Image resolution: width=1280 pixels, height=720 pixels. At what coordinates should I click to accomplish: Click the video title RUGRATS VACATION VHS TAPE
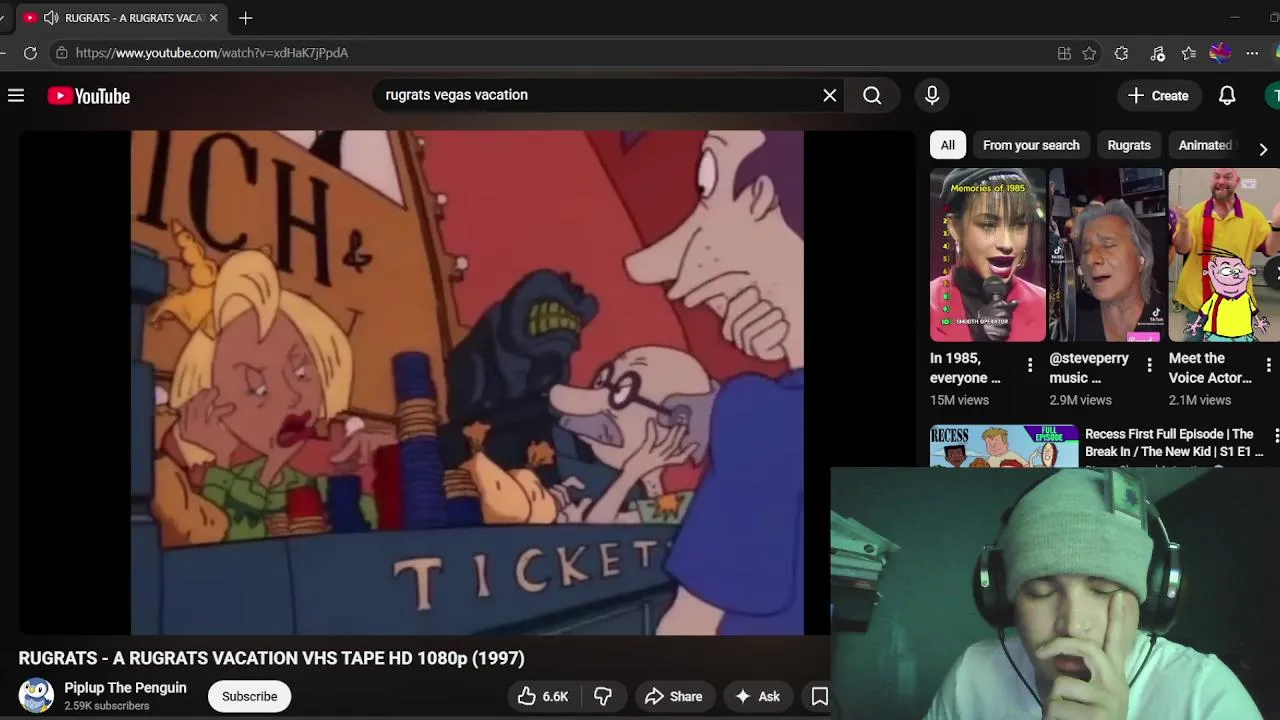click(271, 658)
